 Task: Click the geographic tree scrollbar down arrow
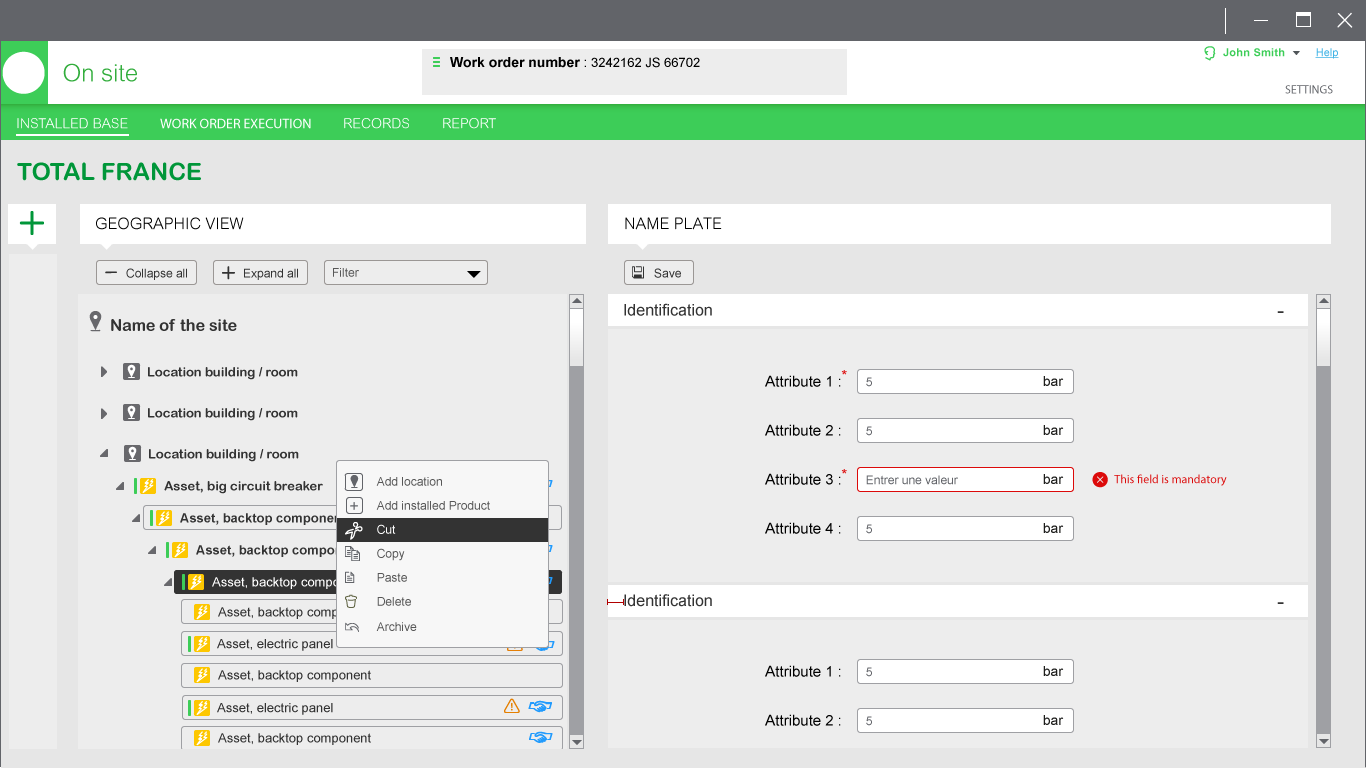576,741
